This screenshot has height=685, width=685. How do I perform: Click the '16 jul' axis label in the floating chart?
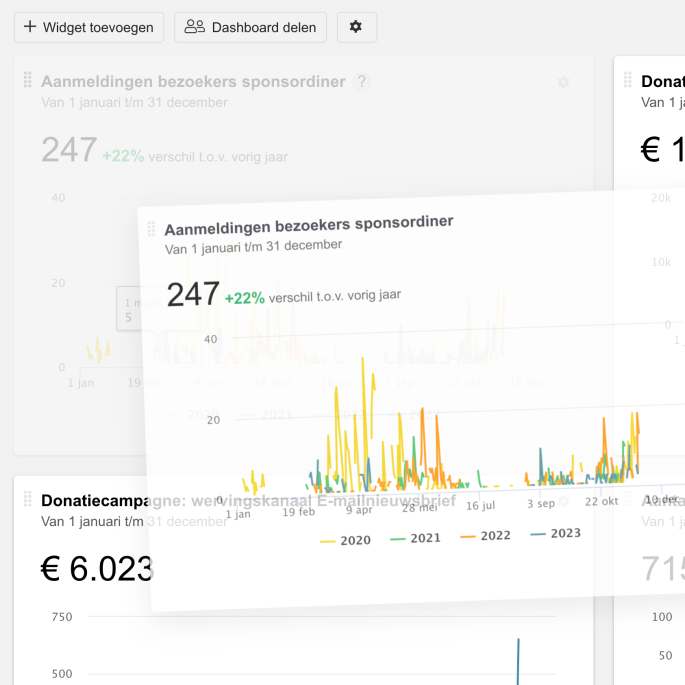click(x=481, y=506)
